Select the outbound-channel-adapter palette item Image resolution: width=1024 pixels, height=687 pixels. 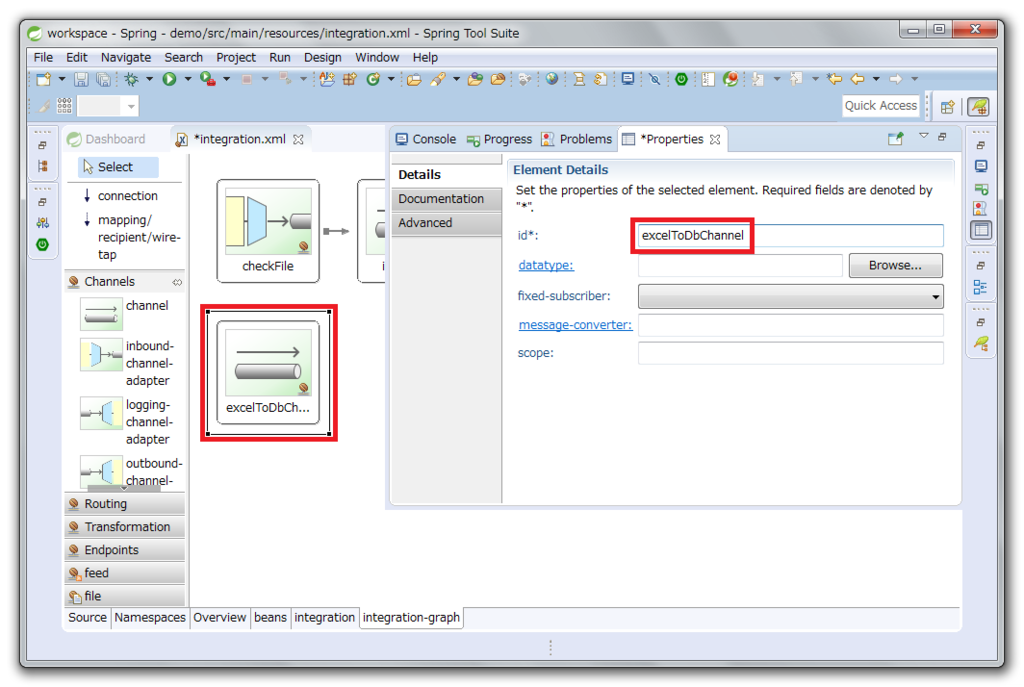click(x=131, y=471)
